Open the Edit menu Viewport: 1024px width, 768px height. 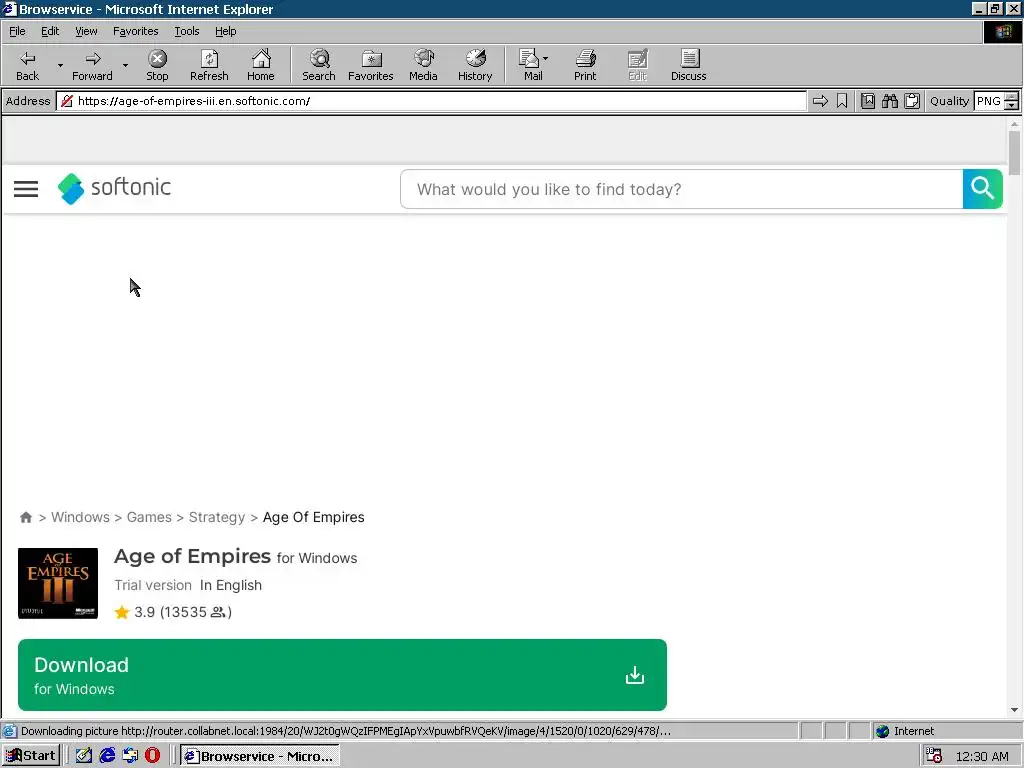click(x=50, y=31)
